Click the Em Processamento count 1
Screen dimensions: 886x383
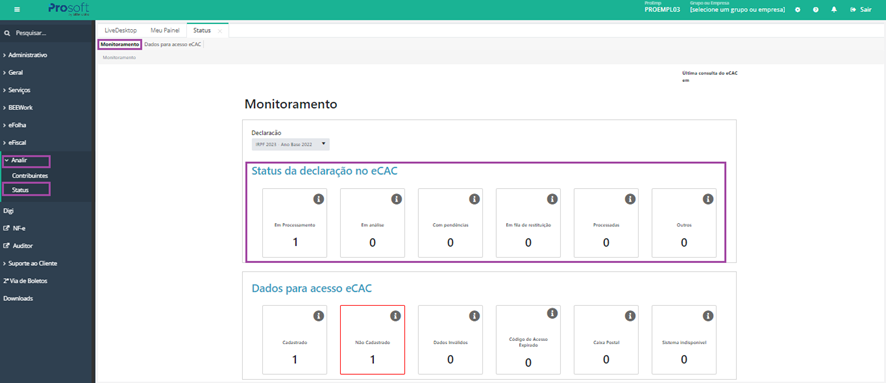[294, 243]
